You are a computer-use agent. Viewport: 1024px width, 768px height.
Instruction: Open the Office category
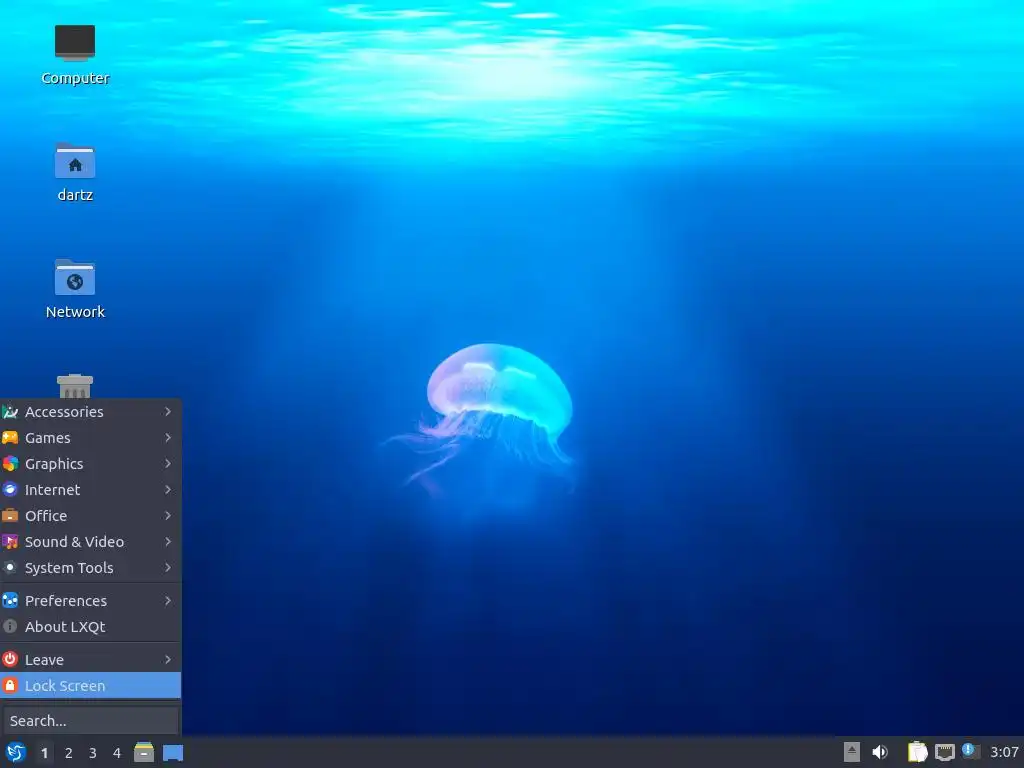91,516
